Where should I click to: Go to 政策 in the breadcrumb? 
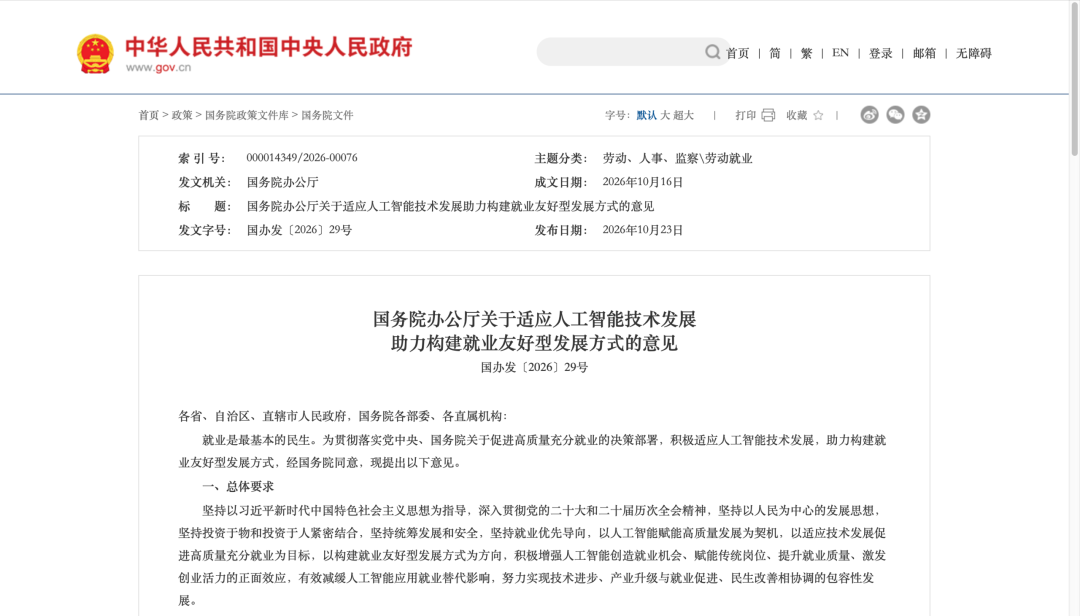[182, 115]
